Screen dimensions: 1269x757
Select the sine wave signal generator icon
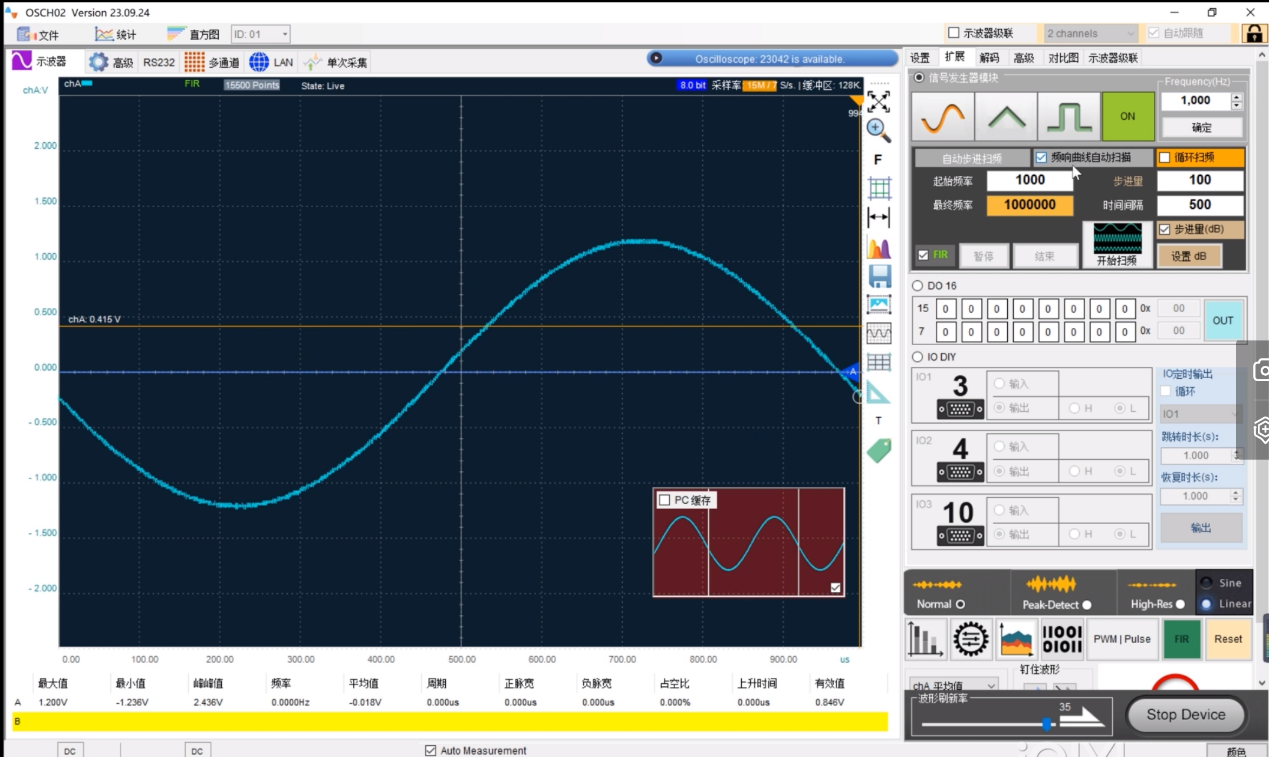pos(942,117)
